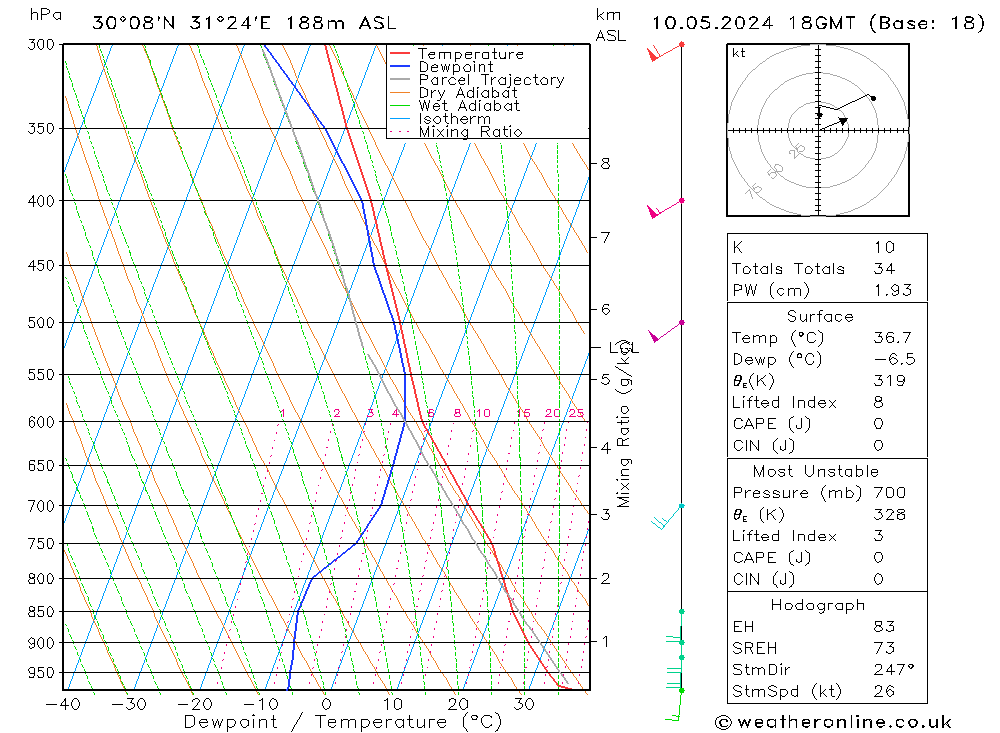Viewport: 1000px width, 733px height.
Task: Click the 30 temperature axis label
Action: (524, 704)
